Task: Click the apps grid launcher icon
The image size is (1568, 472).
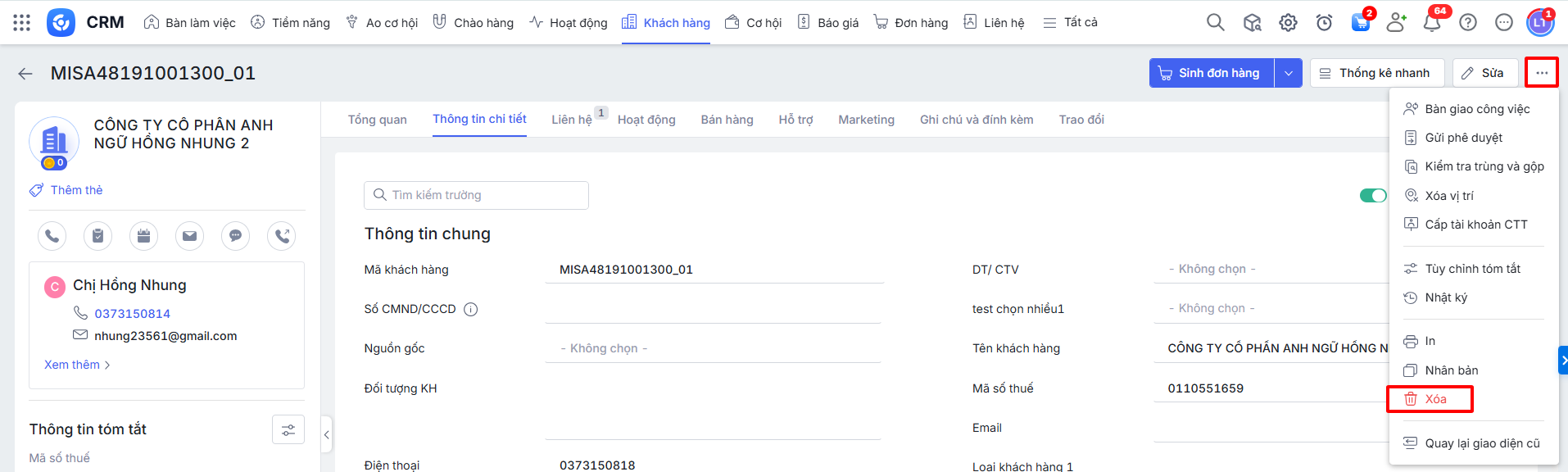Action: coord(22,22)
